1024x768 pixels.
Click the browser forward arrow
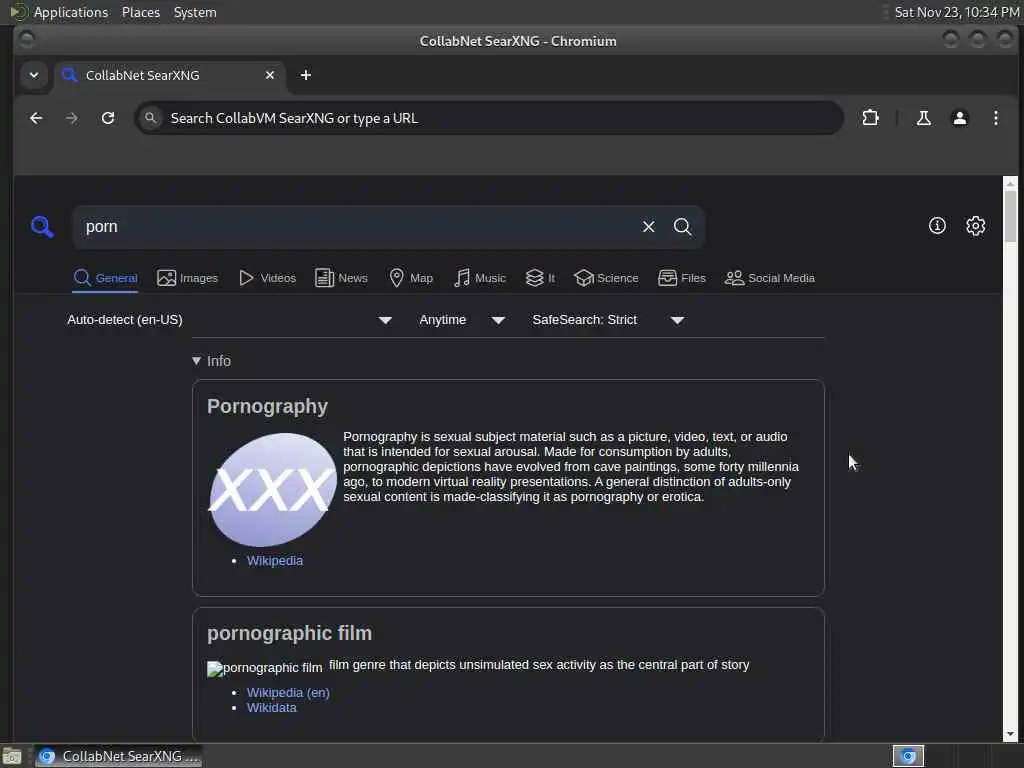coord(72,118)
